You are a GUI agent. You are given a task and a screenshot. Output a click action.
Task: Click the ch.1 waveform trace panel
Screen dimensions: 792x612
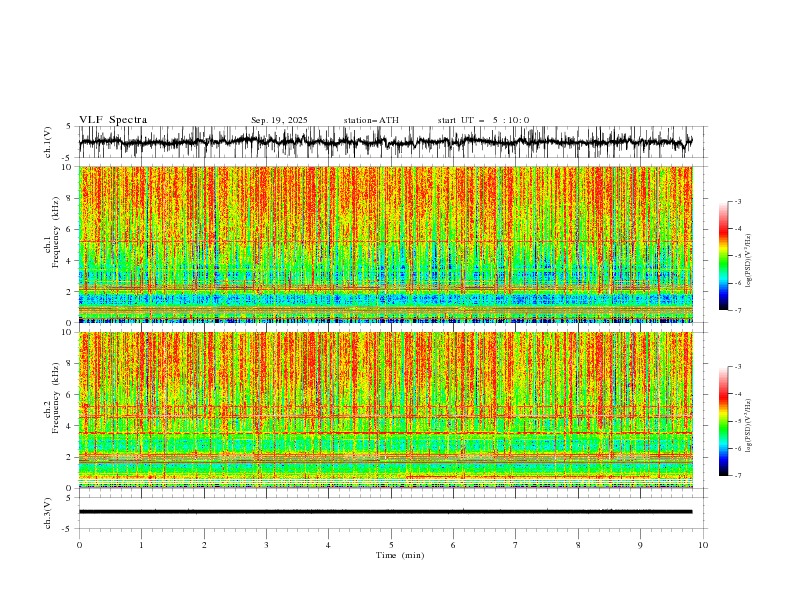(x=393, y=142)
